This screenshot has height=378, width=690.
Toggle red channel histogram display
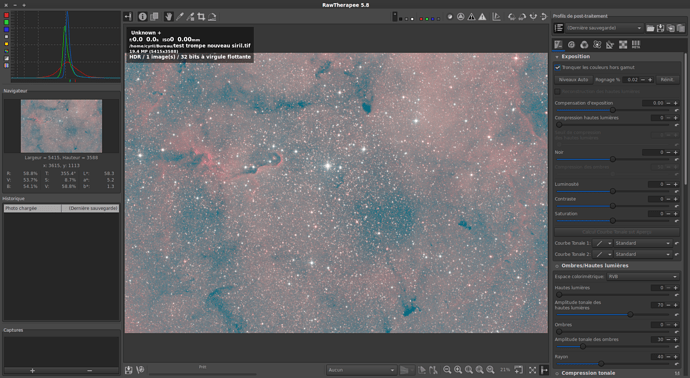click(6, 15)
